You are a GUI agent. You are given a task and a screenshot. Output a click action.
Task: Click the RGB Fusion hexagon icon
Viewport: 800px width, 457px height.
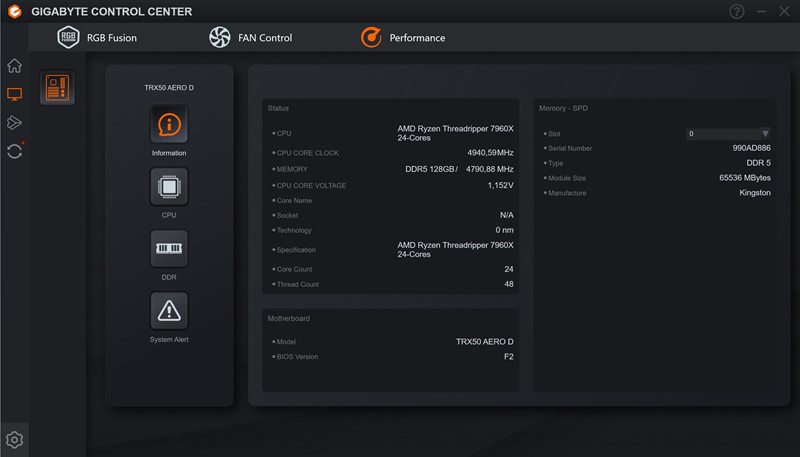point(68,37)
